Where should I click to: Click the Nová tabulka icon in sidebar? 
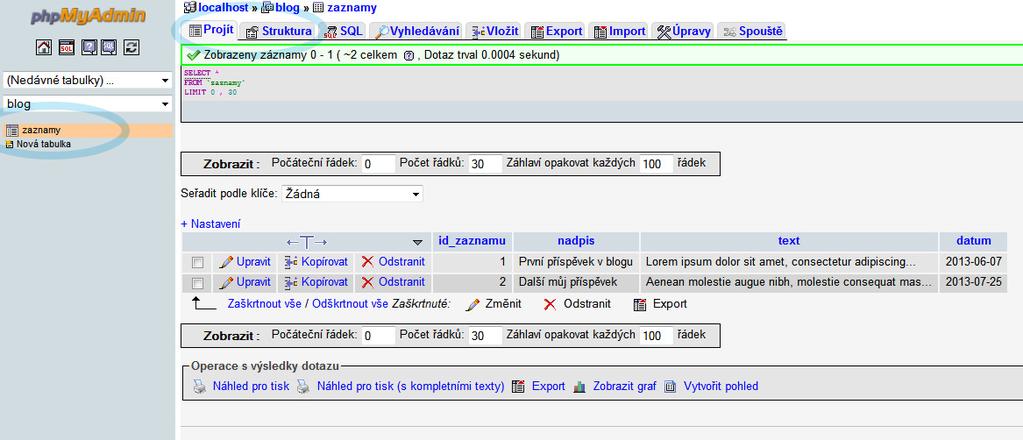tap(9, 144)
